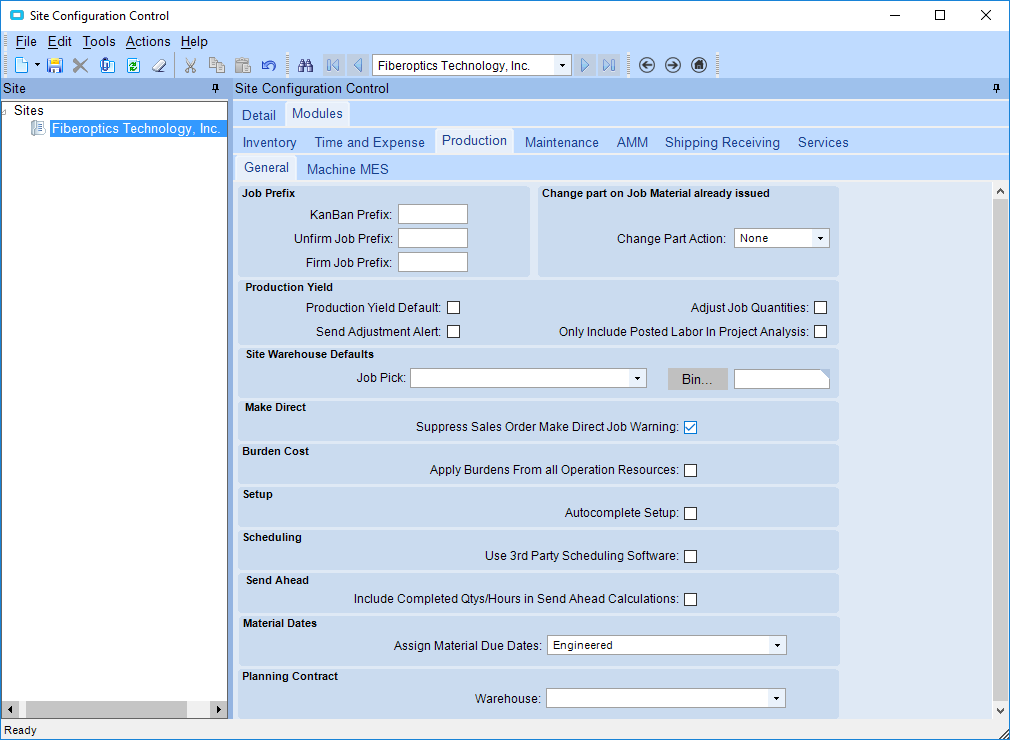Open the New icon dropdown arrow
The height and width of the screenshot is (740, 1010).
37,65
